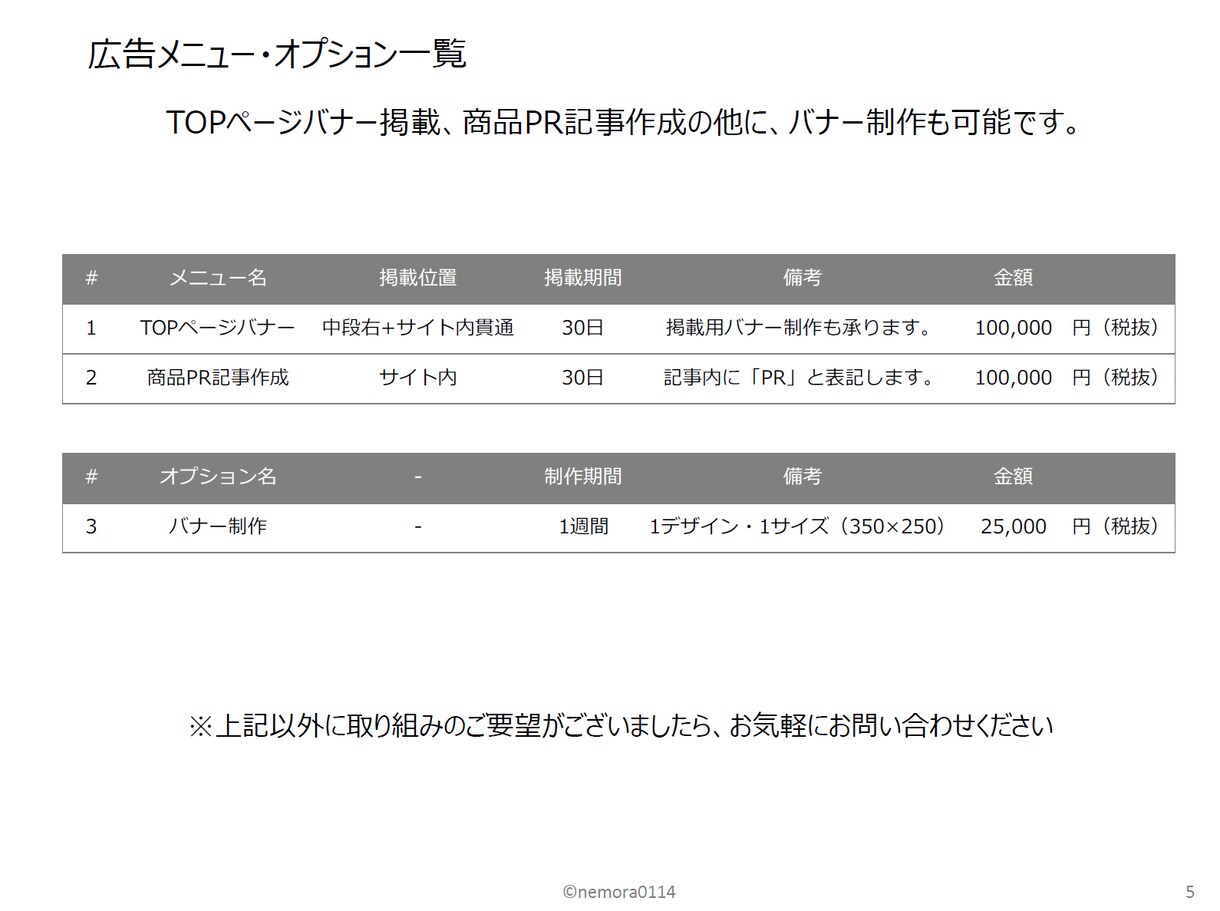1220x911 pixels.
Task: Click row number 1 in the menu table
Action: [91, 328]
